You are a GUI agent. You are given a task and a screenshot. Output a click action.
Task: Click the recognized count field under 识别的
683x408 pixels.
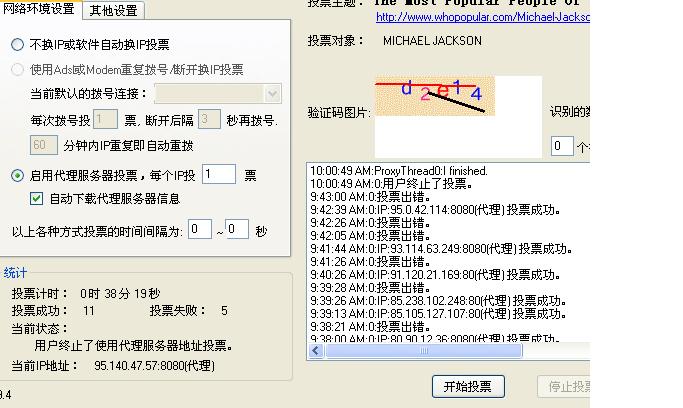tap(562, 146)
